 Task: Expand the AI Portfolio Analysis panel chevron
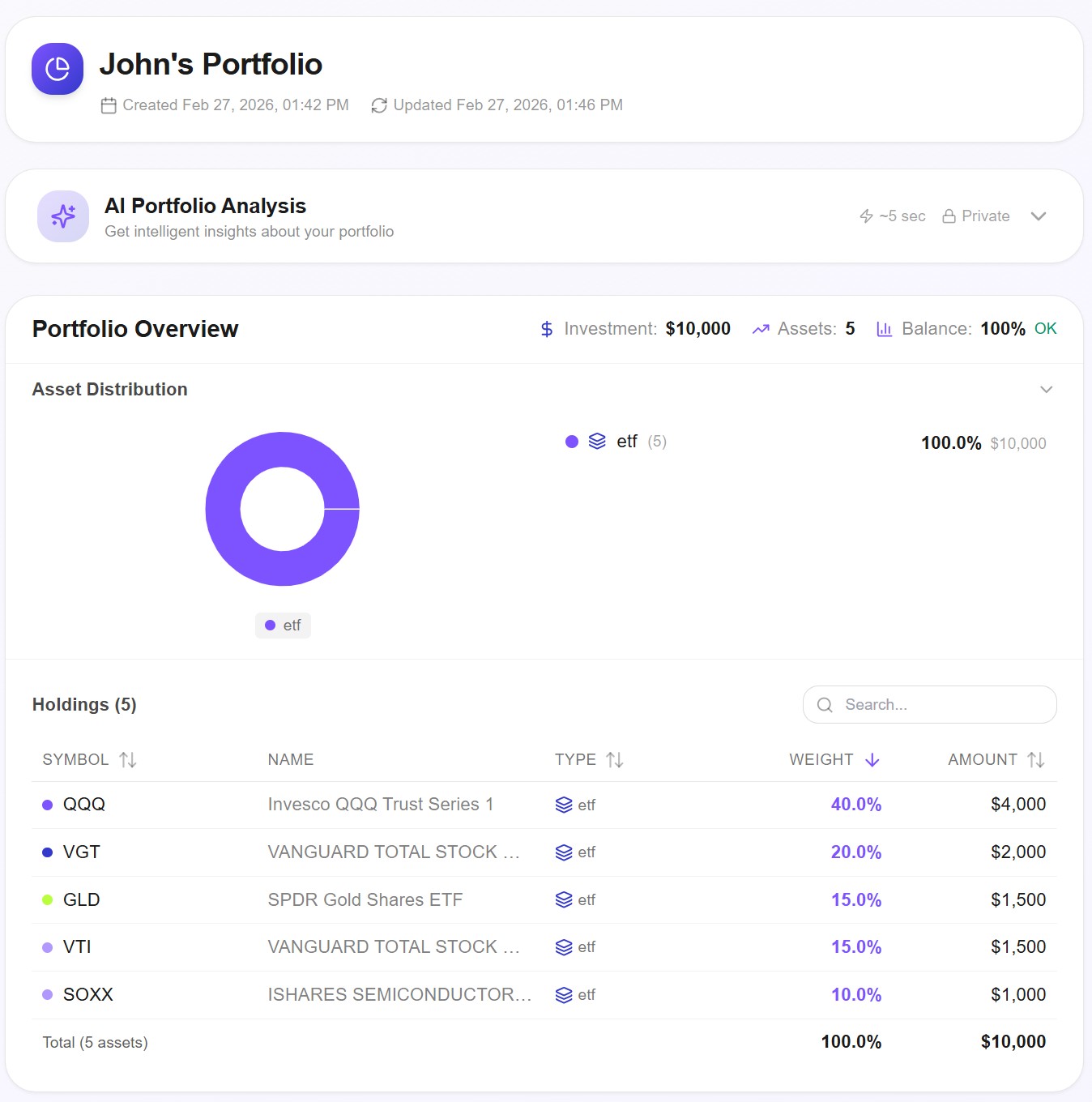1039,216
